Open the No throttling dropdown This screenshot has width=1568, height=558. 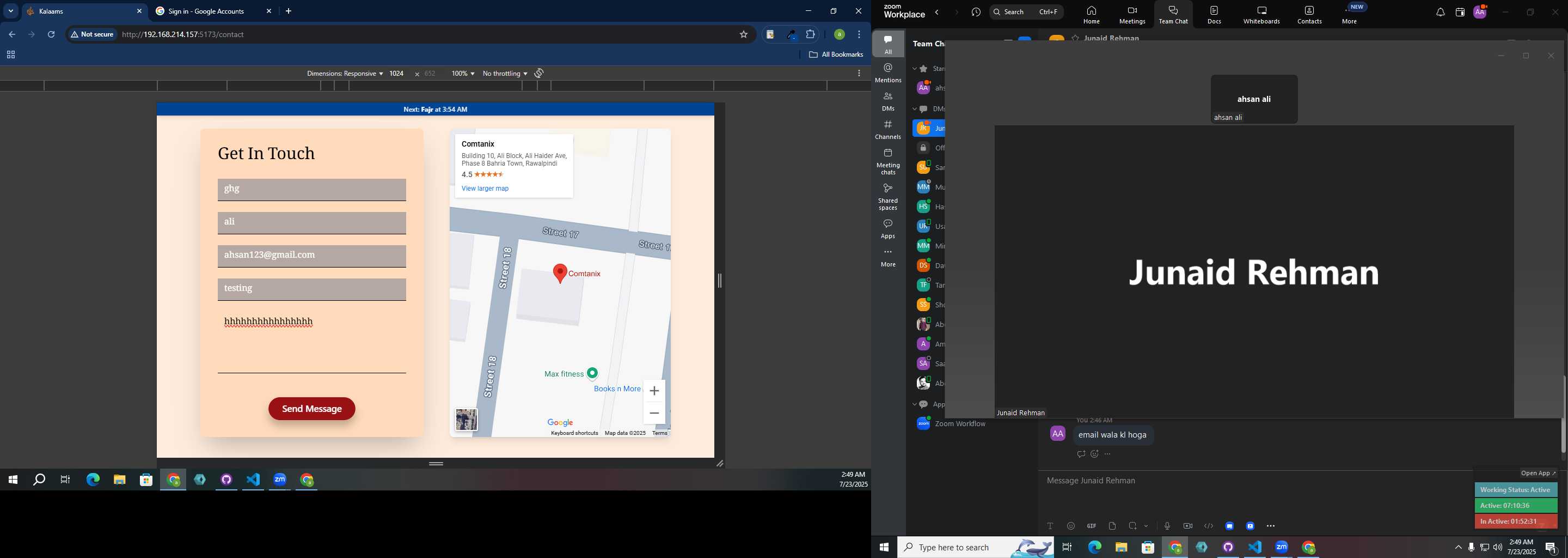[505, 74]
